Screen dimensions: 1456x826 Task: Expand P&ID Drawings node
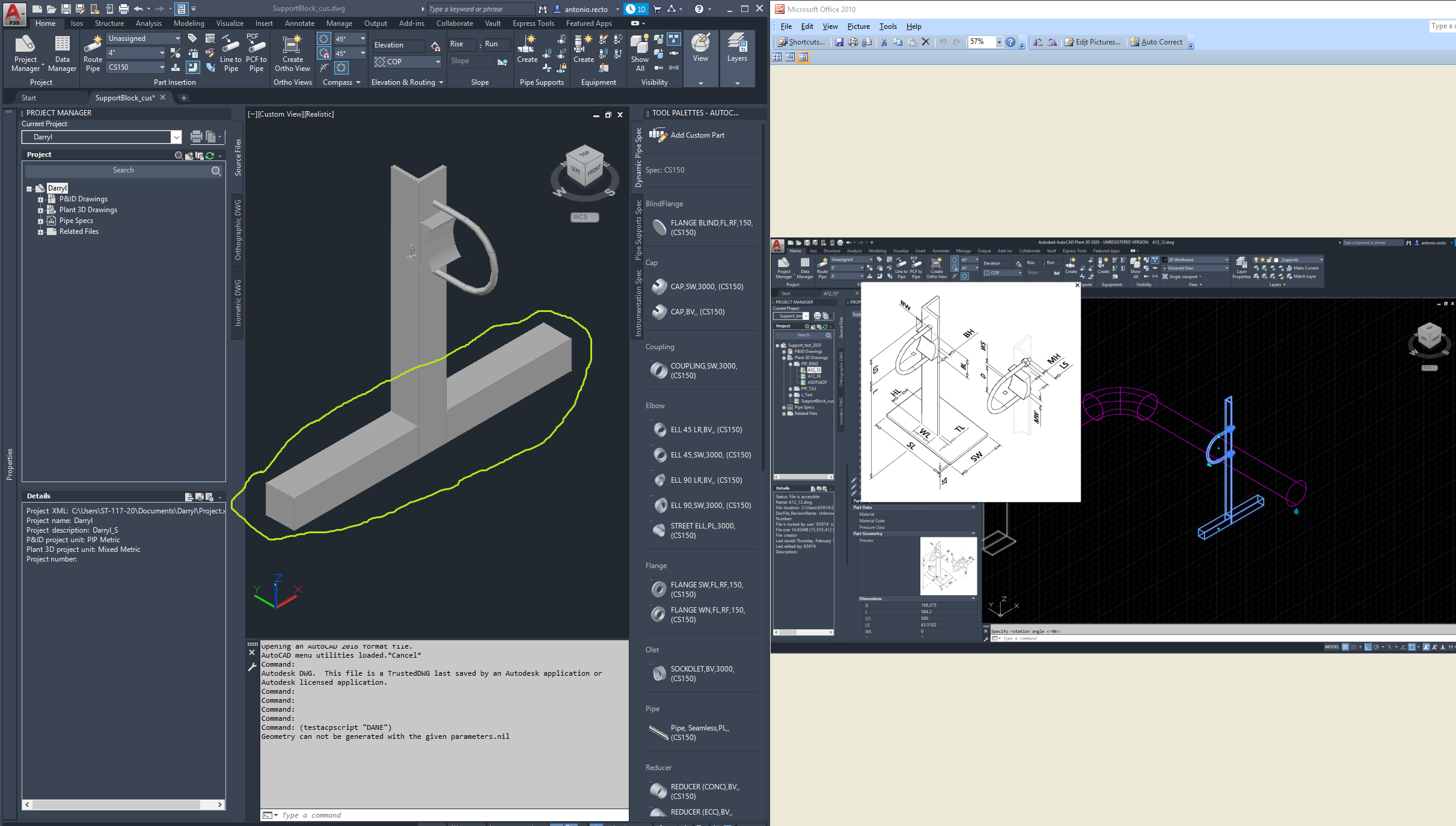click(x=40, y=199)
